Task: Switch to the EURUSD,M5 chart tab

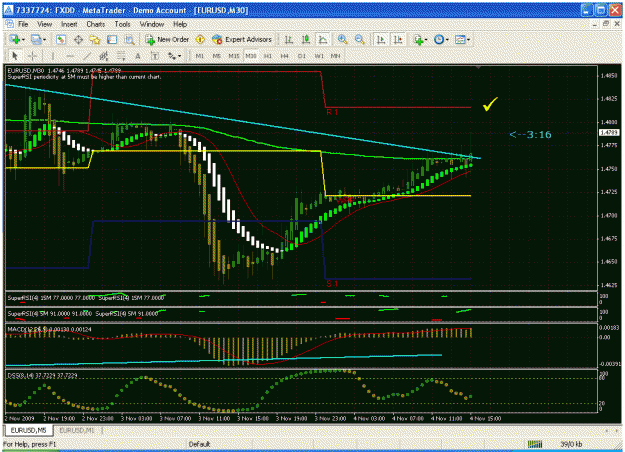Action: click(x=28, y=430)
